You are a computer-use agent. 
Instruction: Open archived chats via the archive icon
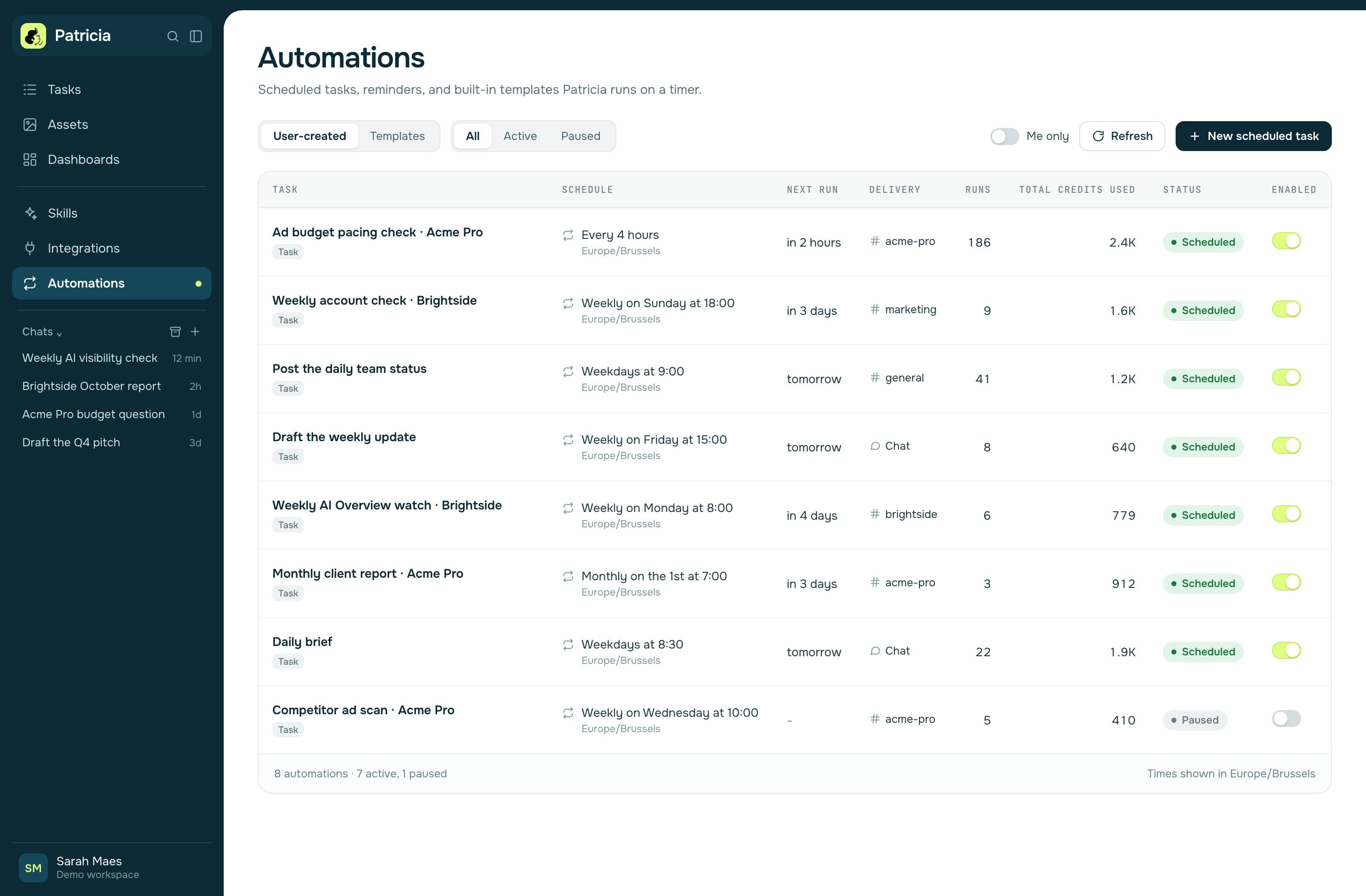tap(175, 332)
